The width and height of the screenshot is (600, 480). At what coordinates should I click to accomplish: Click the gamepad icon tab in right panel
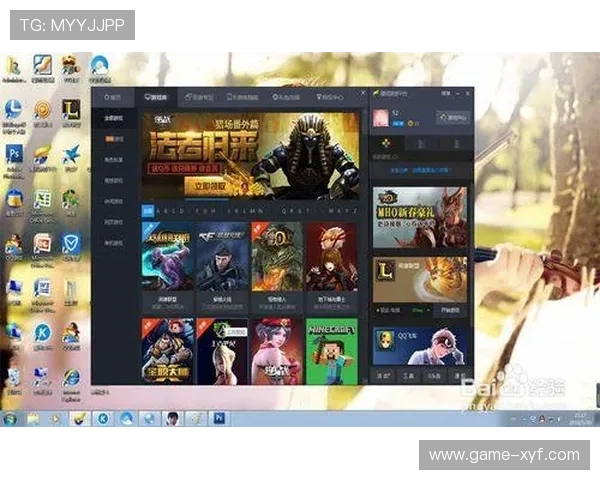click(x=386, y=144)
